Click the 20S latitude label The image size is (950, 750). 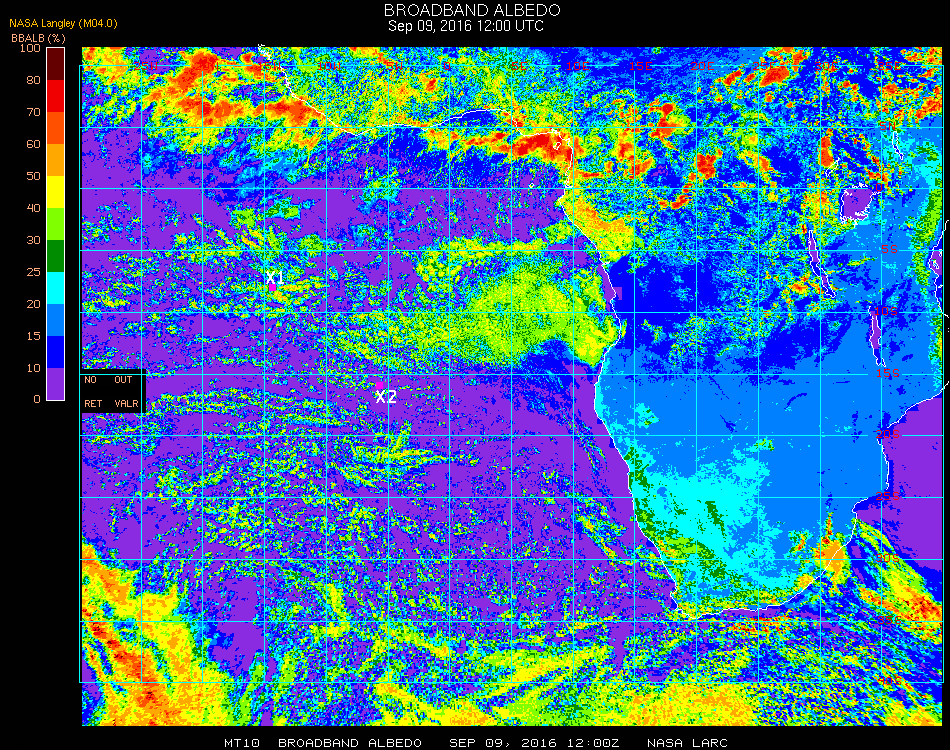click(888, 435)
